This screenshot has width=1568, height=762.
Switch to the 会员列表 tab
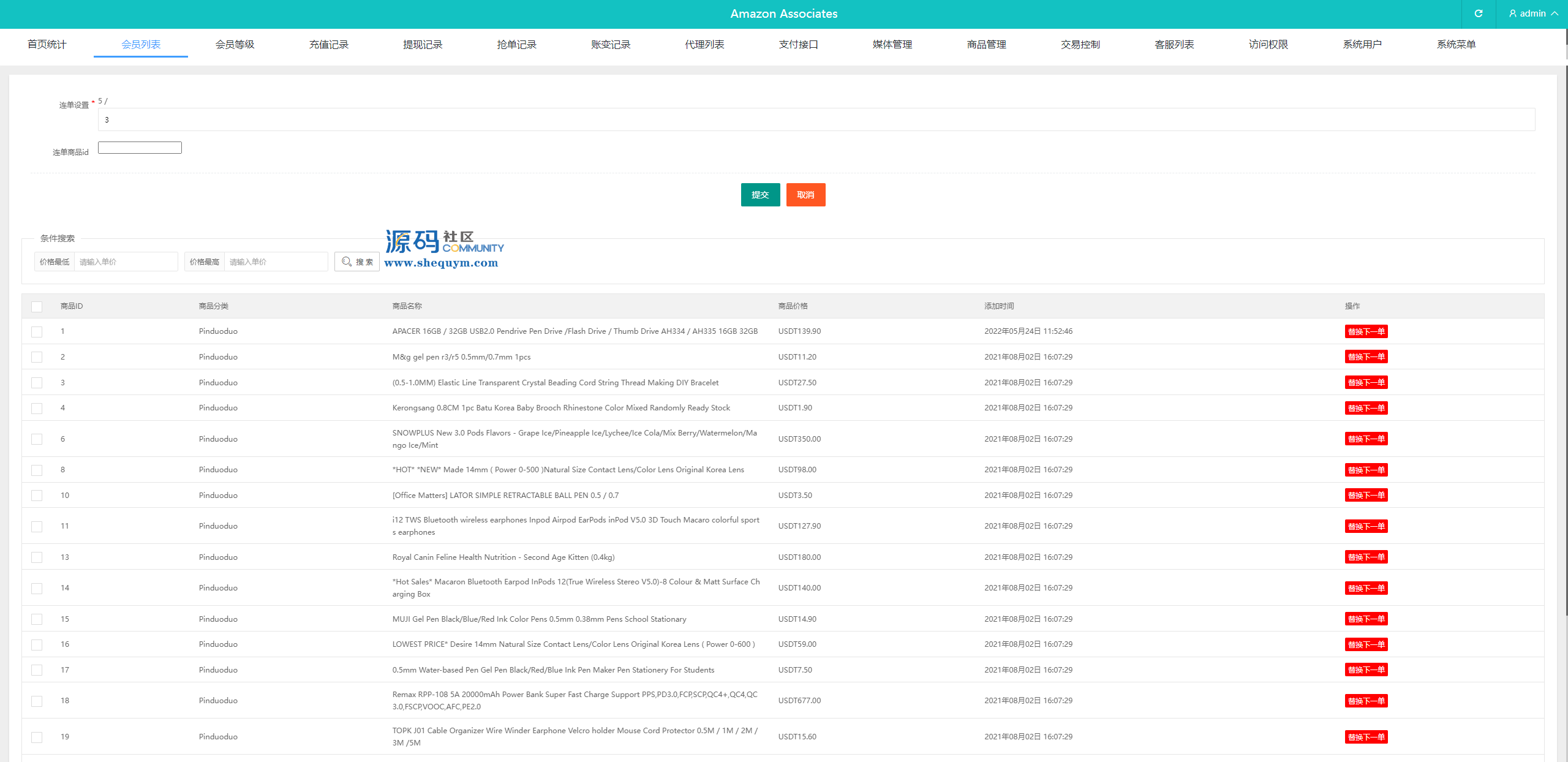tap(141, 44)
